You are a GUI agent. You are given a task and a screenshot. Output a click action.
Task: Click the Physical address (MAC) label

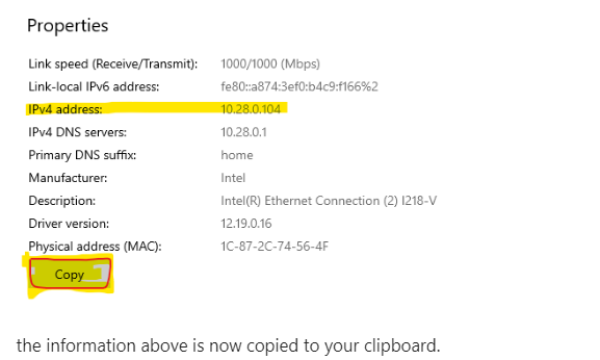coord(95,247)
